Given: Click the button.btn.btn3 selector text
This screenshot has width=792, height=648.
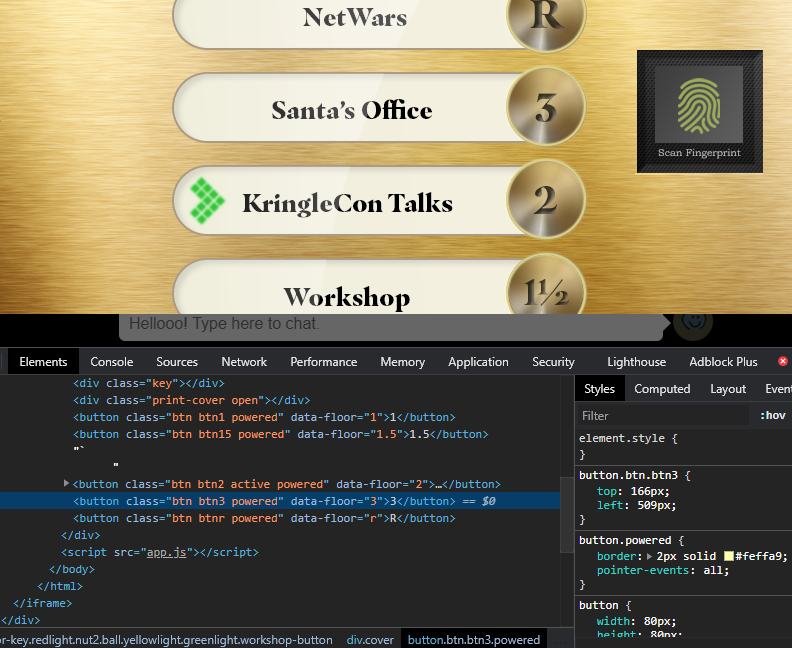Looking at the screenshot, I should (628, 475).
